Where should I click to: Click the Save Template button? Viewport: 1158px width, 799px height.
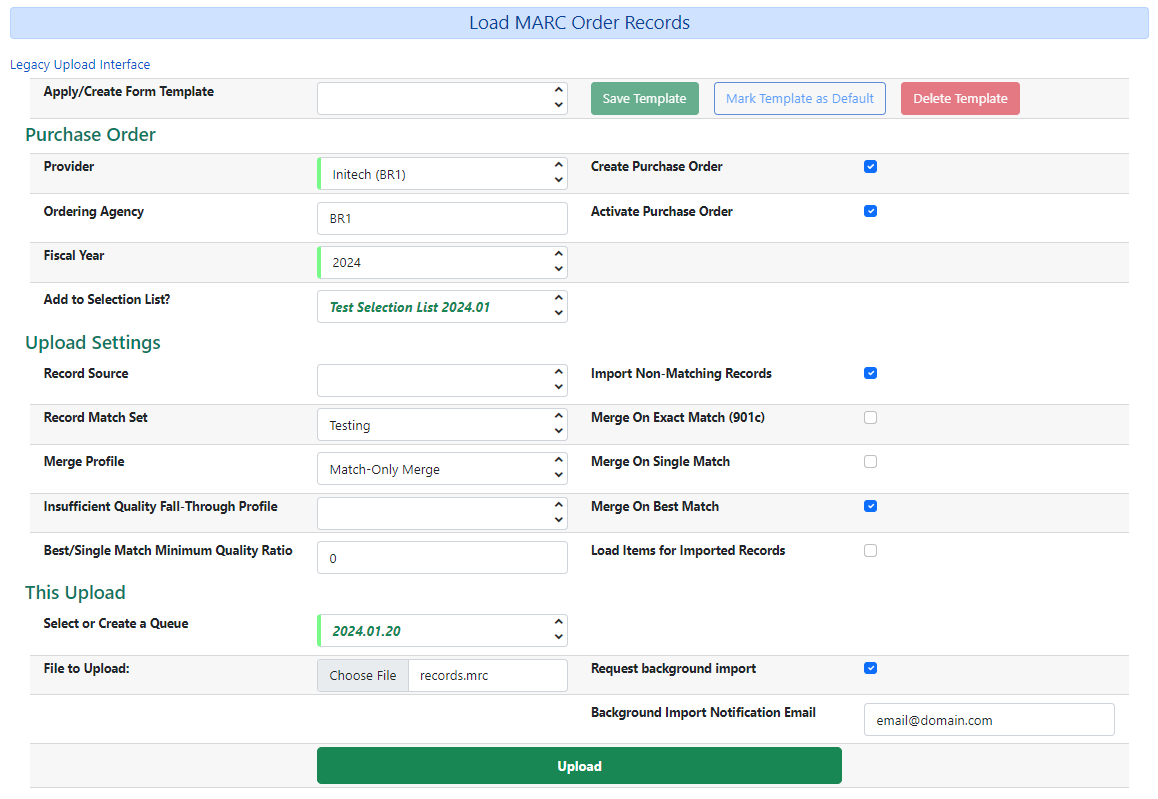[x=644, y=98]
